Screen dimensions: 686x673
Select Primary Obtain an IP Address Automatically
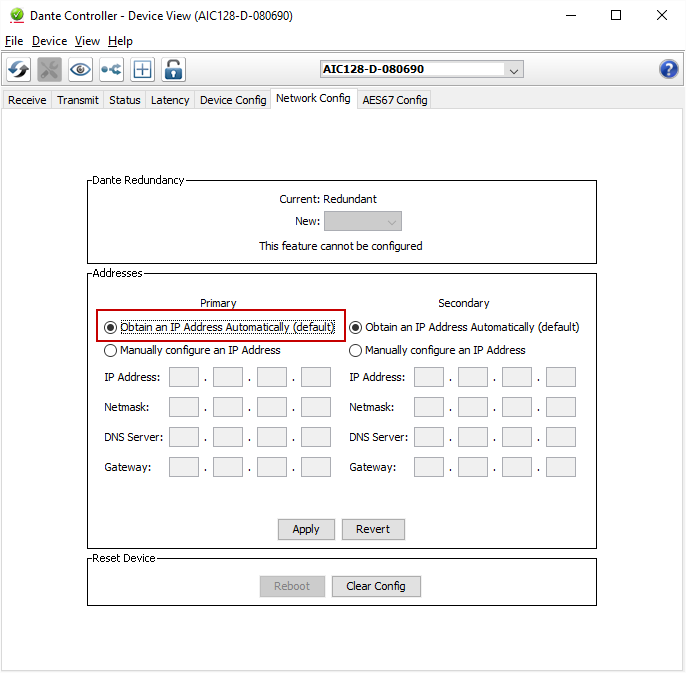point(111,327)
